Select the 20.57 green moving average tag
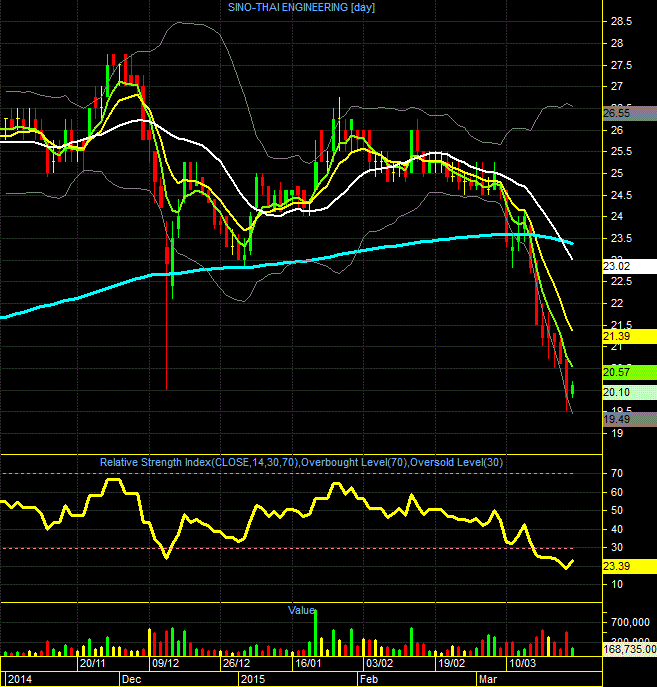 (x=630, y=372)
